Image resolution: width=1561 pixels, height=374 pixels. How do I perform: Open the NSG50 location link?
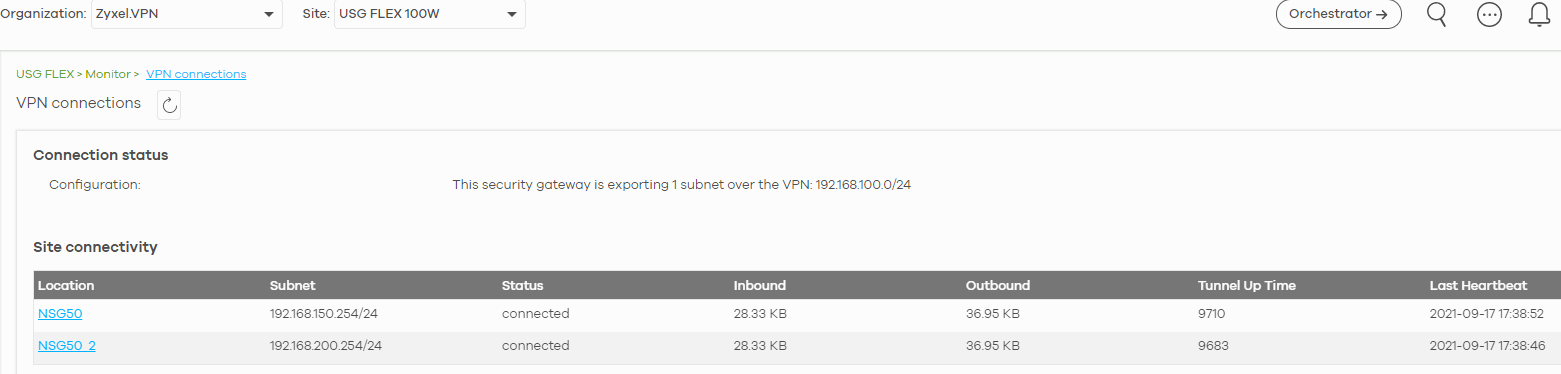click(x=60, y=313)
